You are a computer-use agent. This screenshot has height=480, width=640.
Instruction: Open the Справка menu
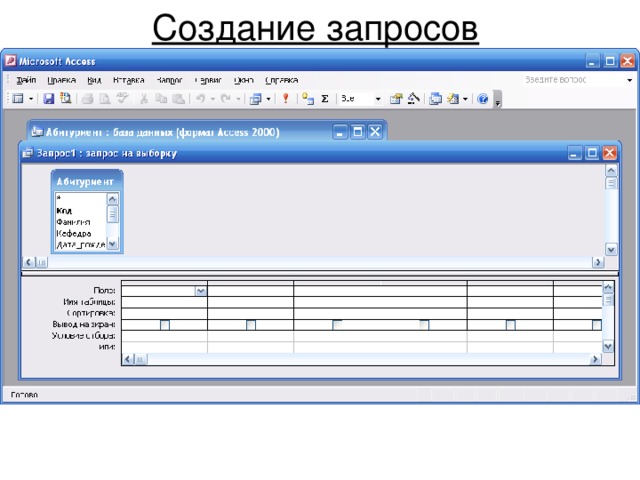coord(282,80)
